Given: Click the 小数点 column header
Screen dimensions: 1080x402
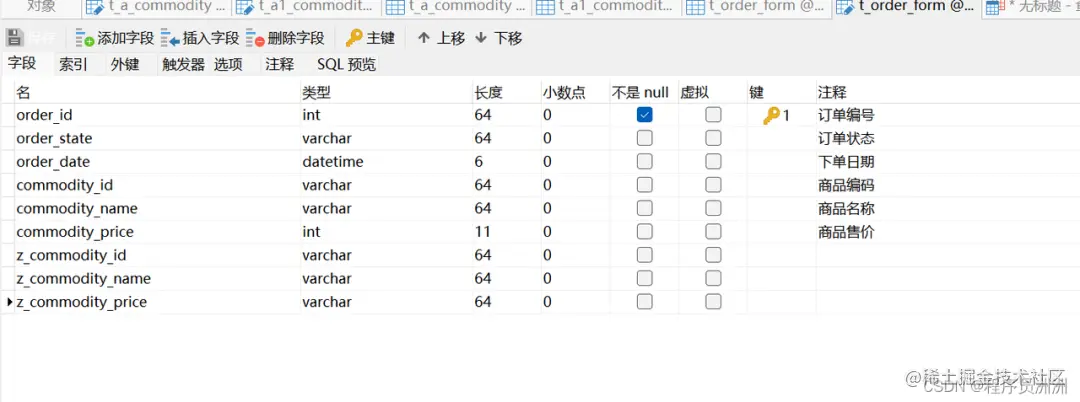Looking at the screenshot, I should [x=575, y=92].
